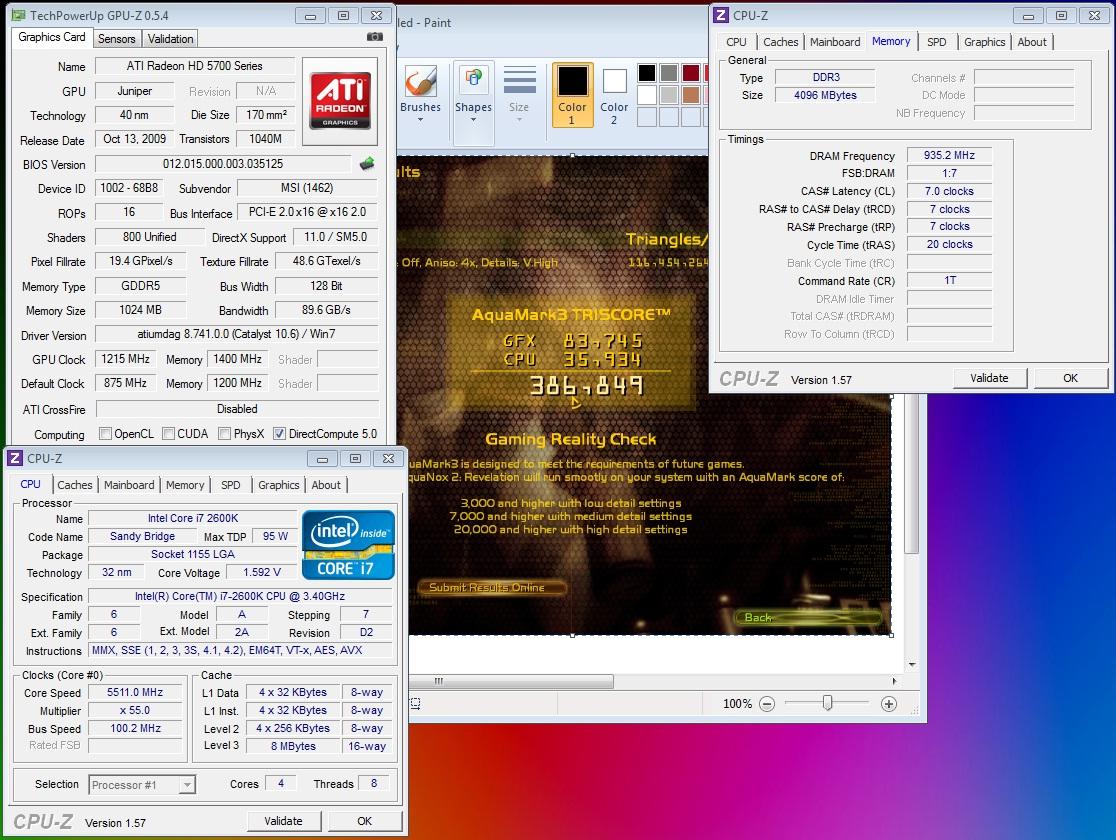
Task: Click Paint zoom slider handle
Action: [827, 703]
